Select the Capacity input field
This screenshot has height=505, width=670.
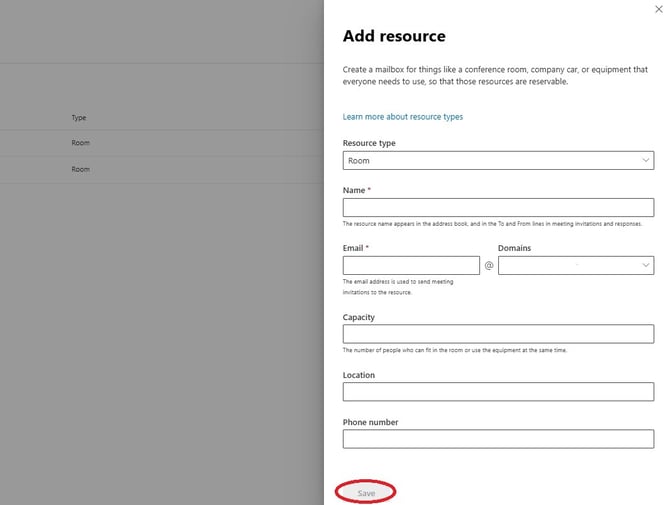tap(497, 334)
